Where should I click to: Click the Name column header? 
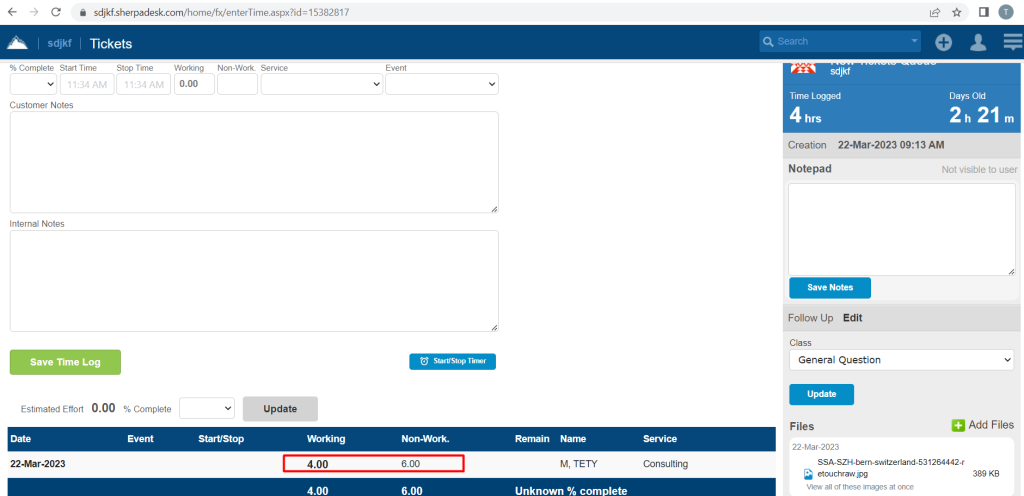pyautogui.click(x=573, y=439)
